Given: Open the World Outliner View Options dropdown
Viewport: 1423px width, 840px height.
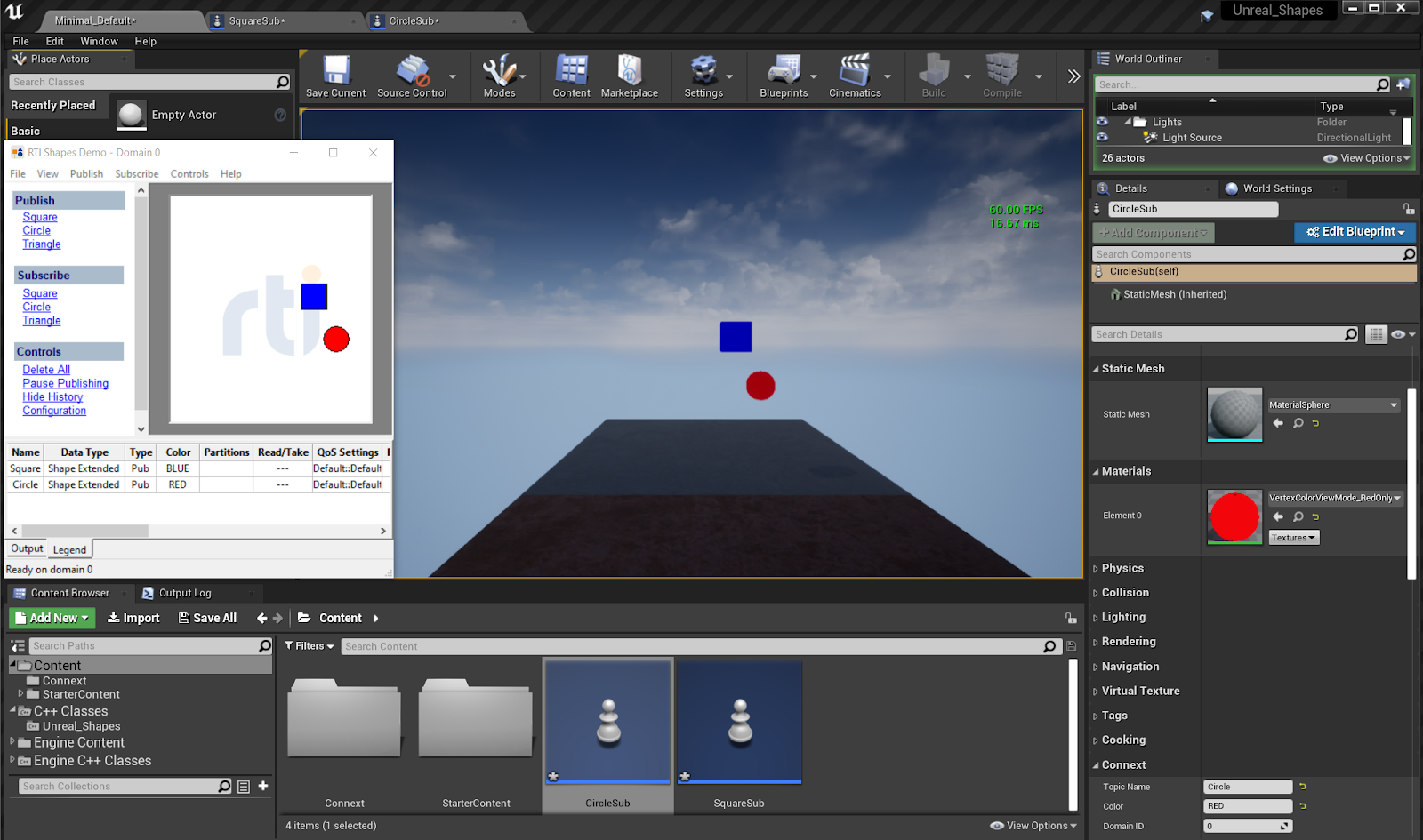Looking at the screenshot, I should (x=1366, y=158).
